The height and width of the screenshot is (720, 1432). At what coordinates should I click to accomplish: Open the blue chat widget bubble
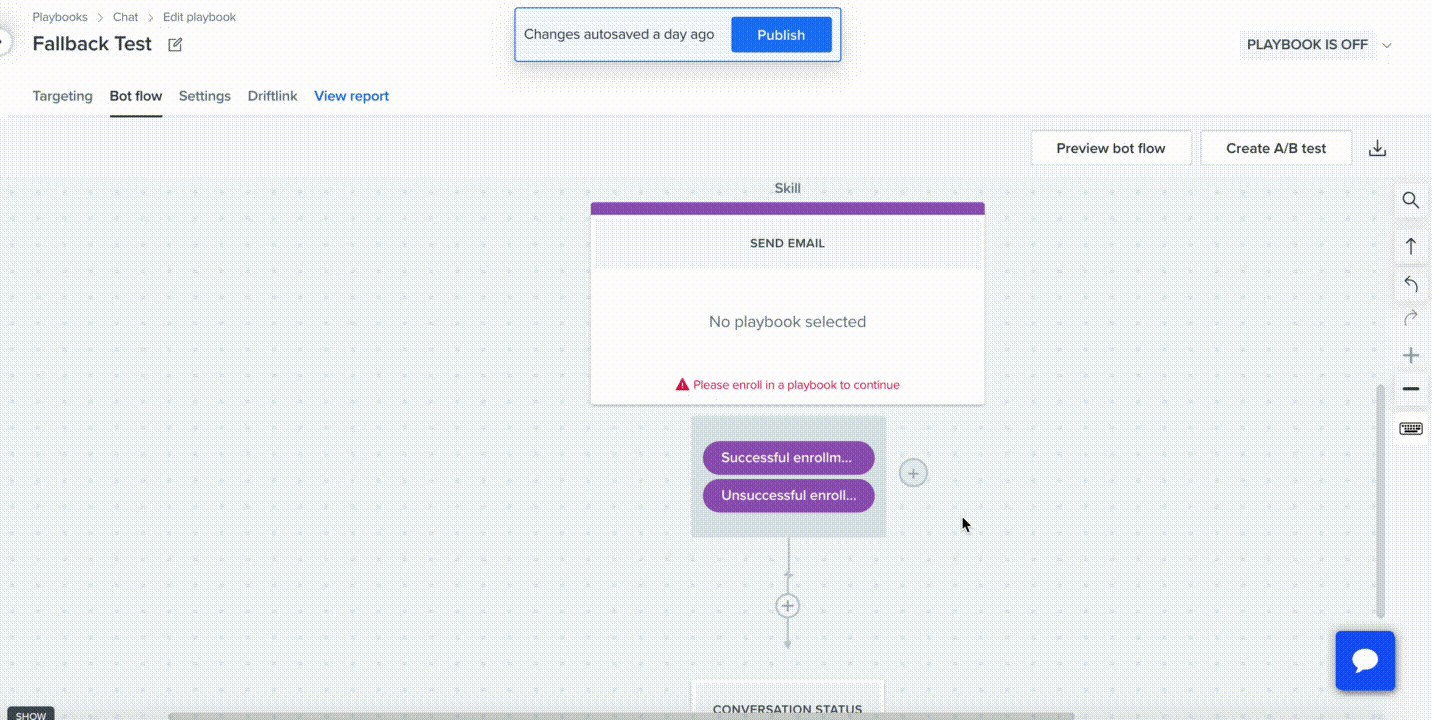tap(1365, 660)
